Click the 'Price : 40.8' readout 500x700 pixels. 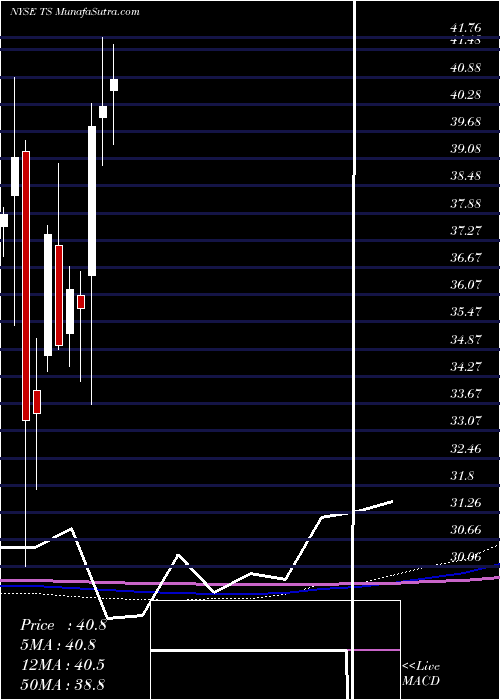pyautogui.click(x=63, y=625)
